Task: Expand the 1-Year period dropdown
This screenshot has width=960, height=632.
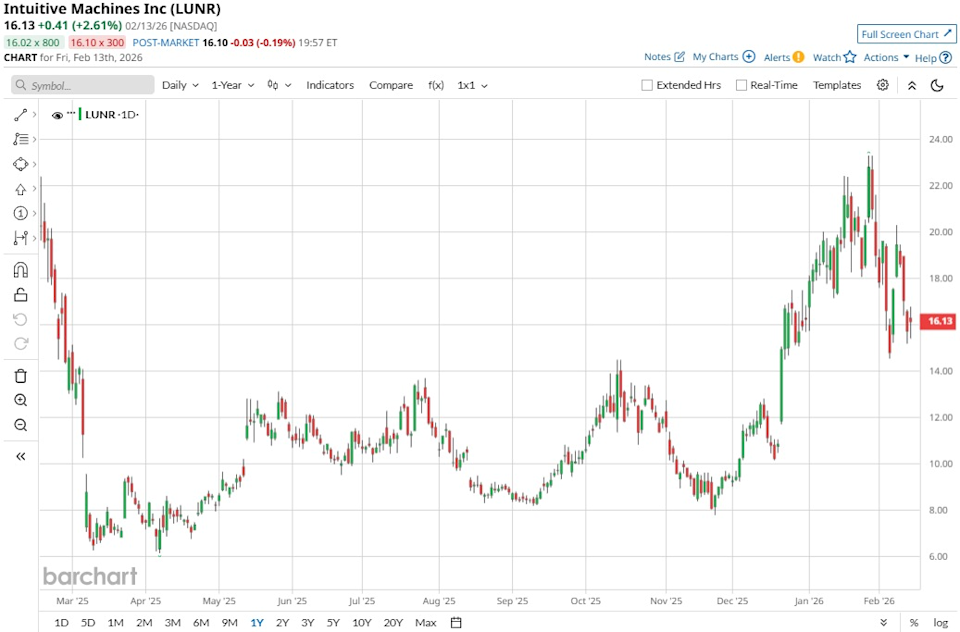Action: (x=232, y=85)
